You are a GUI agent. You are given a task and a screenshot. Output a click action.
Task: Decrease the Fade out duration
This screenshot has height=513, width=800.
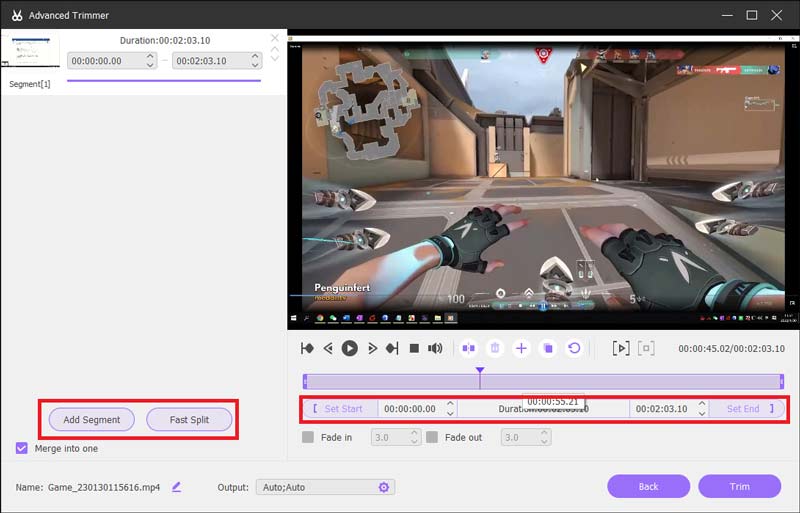[x=544, y=441]
